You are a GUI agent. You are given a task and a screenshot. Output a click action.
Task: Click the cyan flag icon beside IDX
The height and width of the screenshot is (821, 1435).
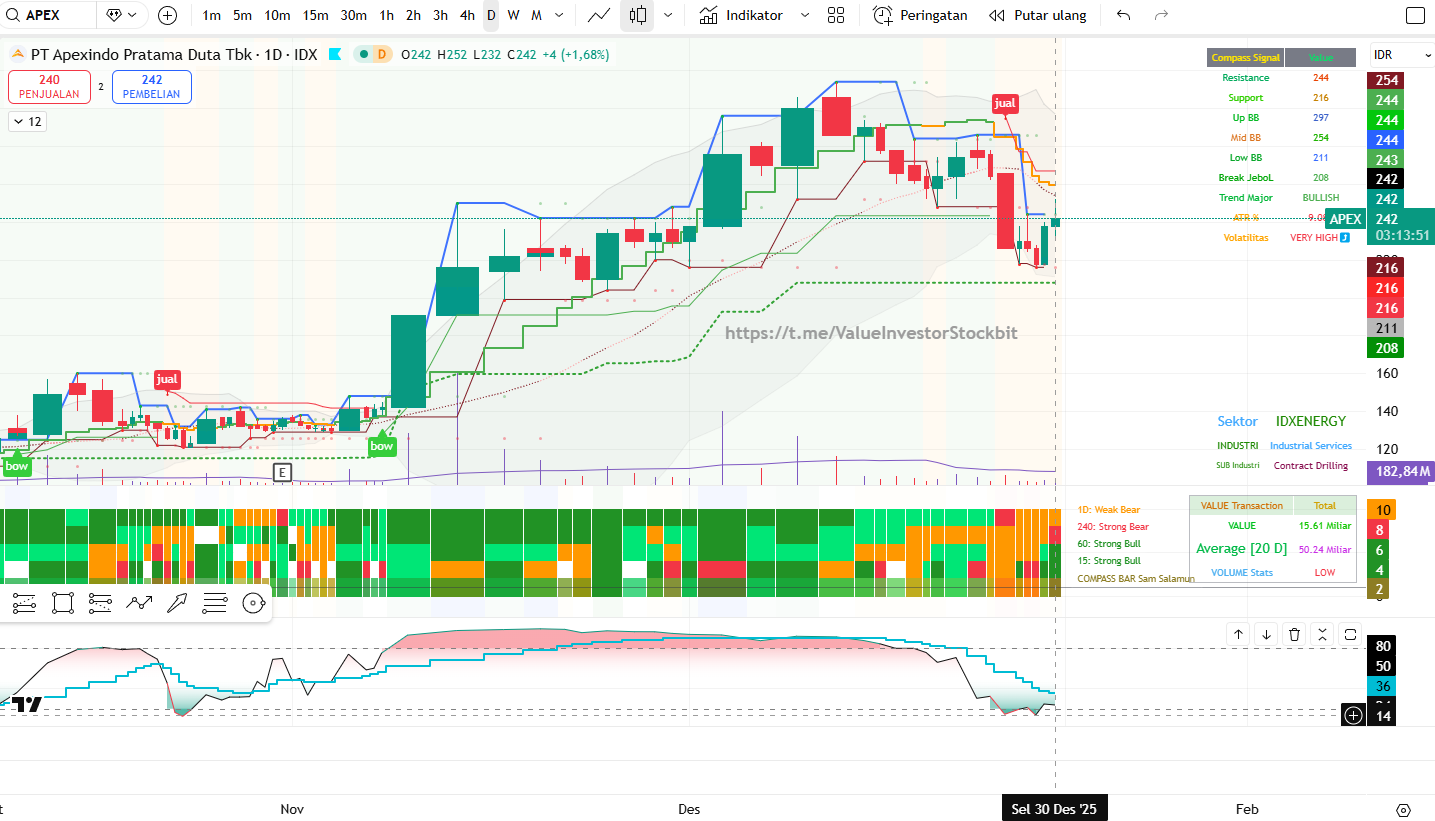(334, 54)
